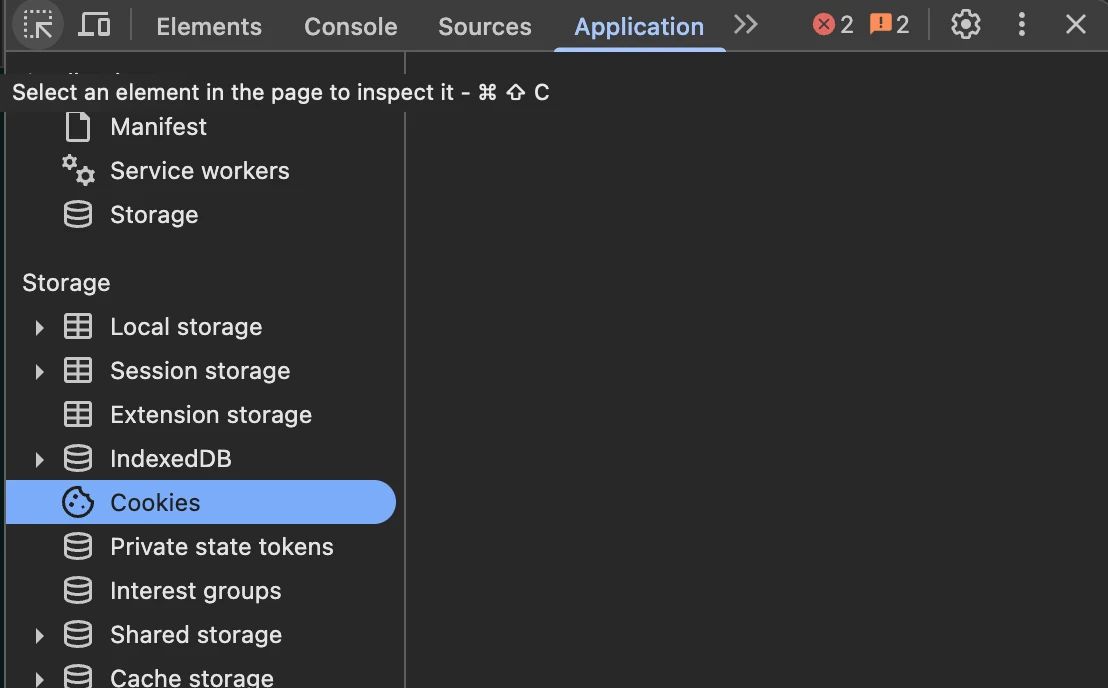Expand the Shared storage node
This screenshot has width=1108, height=688.
(x=40, y=635)
